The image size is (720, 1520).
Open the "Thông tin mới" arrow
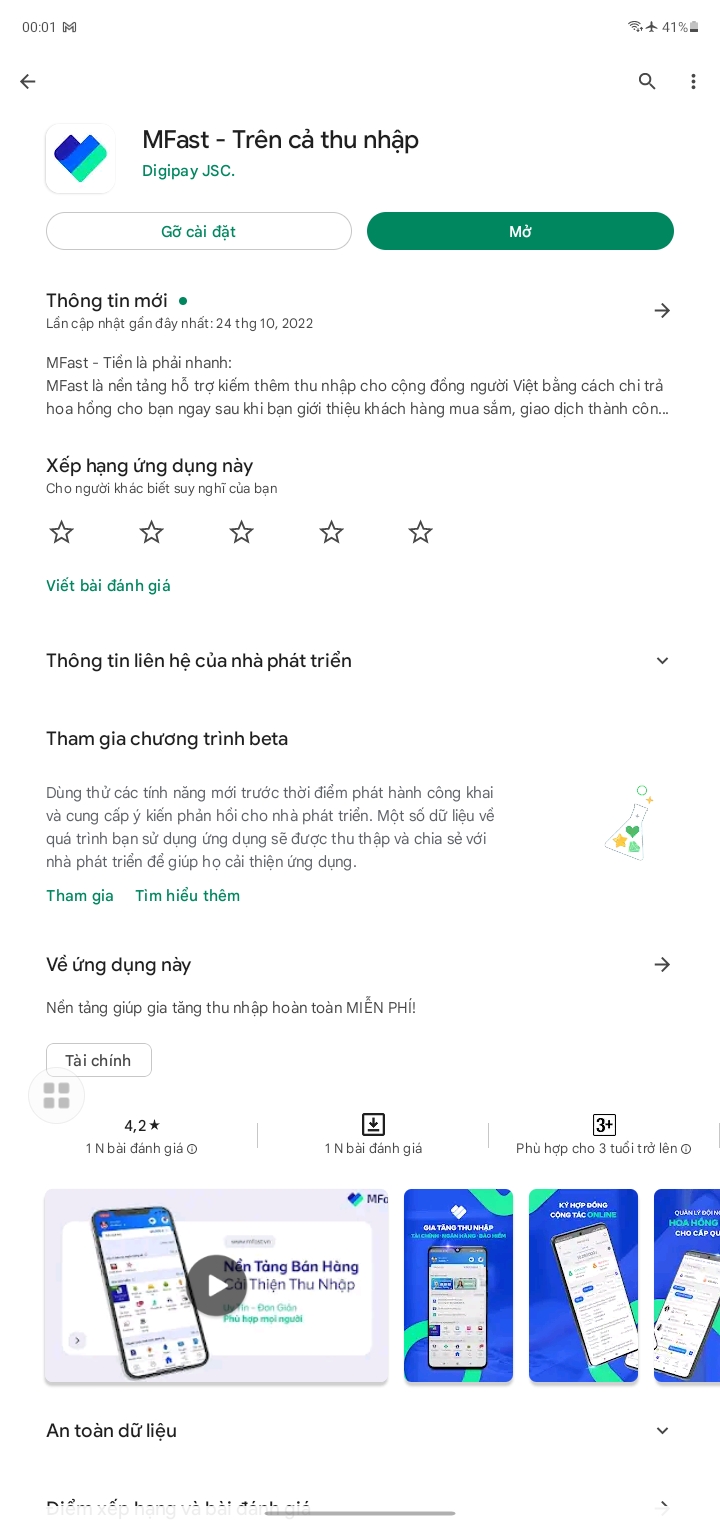pos(662,311)
